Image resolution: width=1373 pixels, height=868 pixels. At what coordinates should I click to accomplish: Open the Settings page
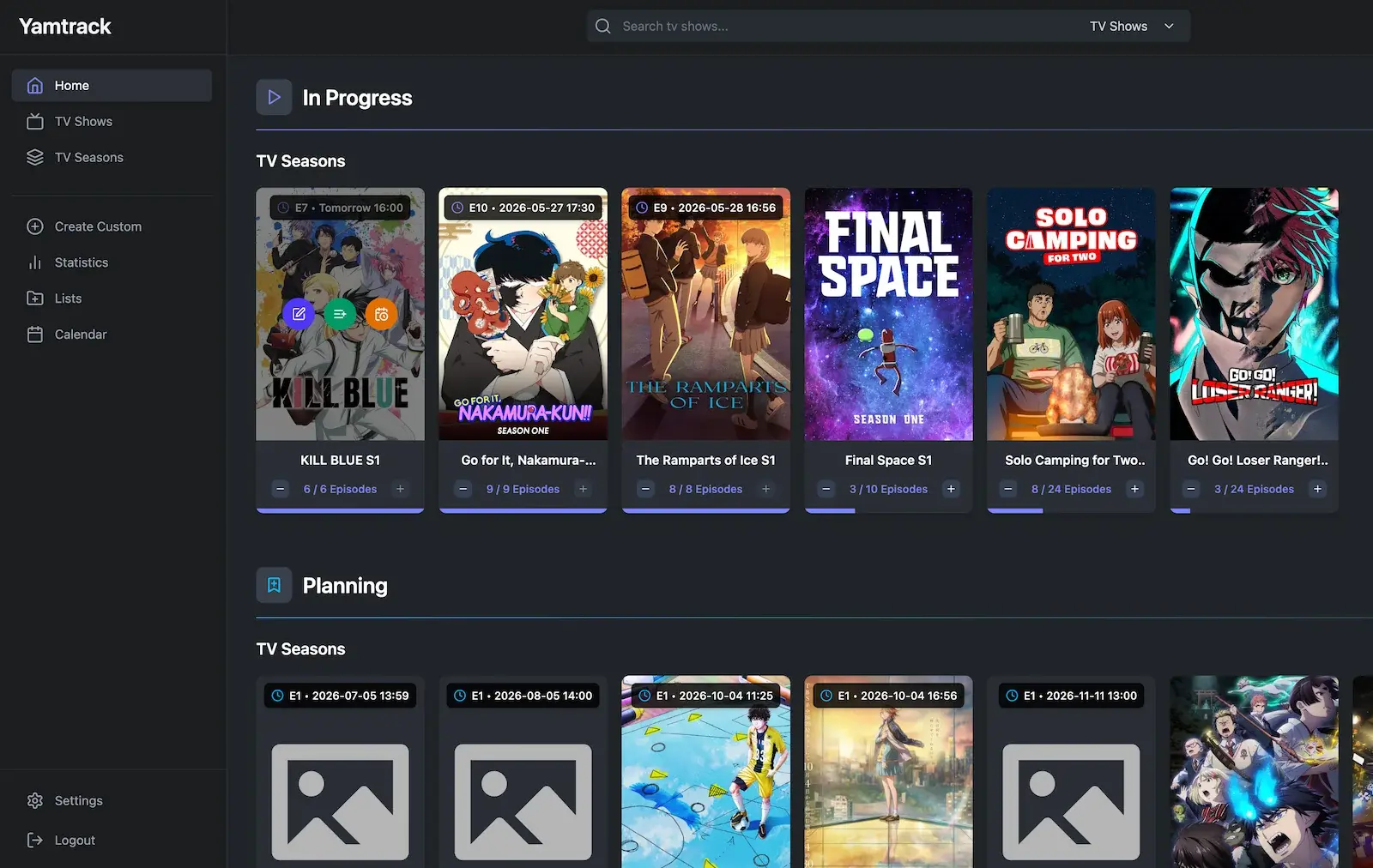pyautogui.click(x=112, y=800)
